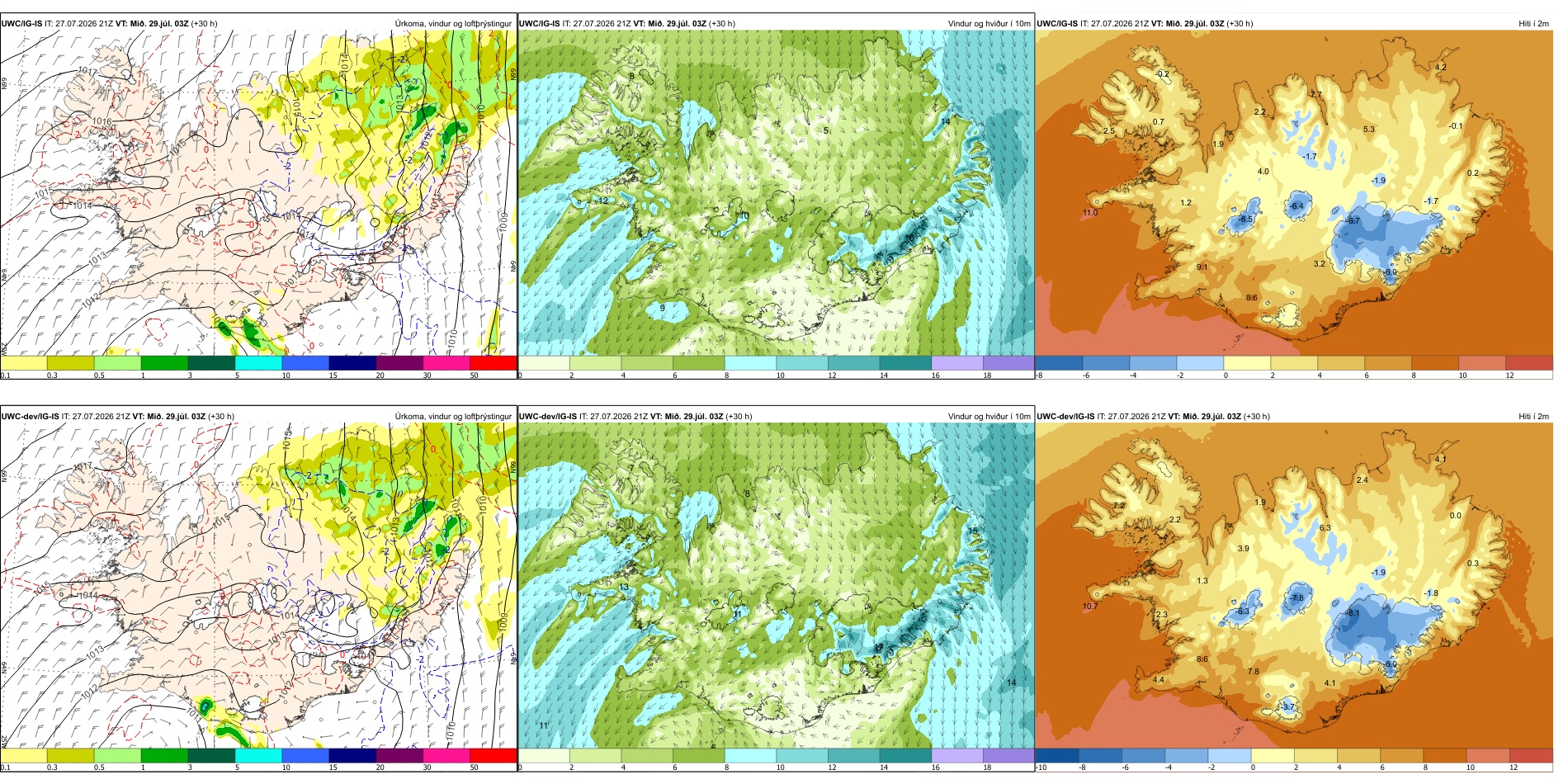The height and width of the screenshot is (784, 1568).
Task: Select the -7.8 glacier value, bottom temperature map
Action: pos(1296,598)
